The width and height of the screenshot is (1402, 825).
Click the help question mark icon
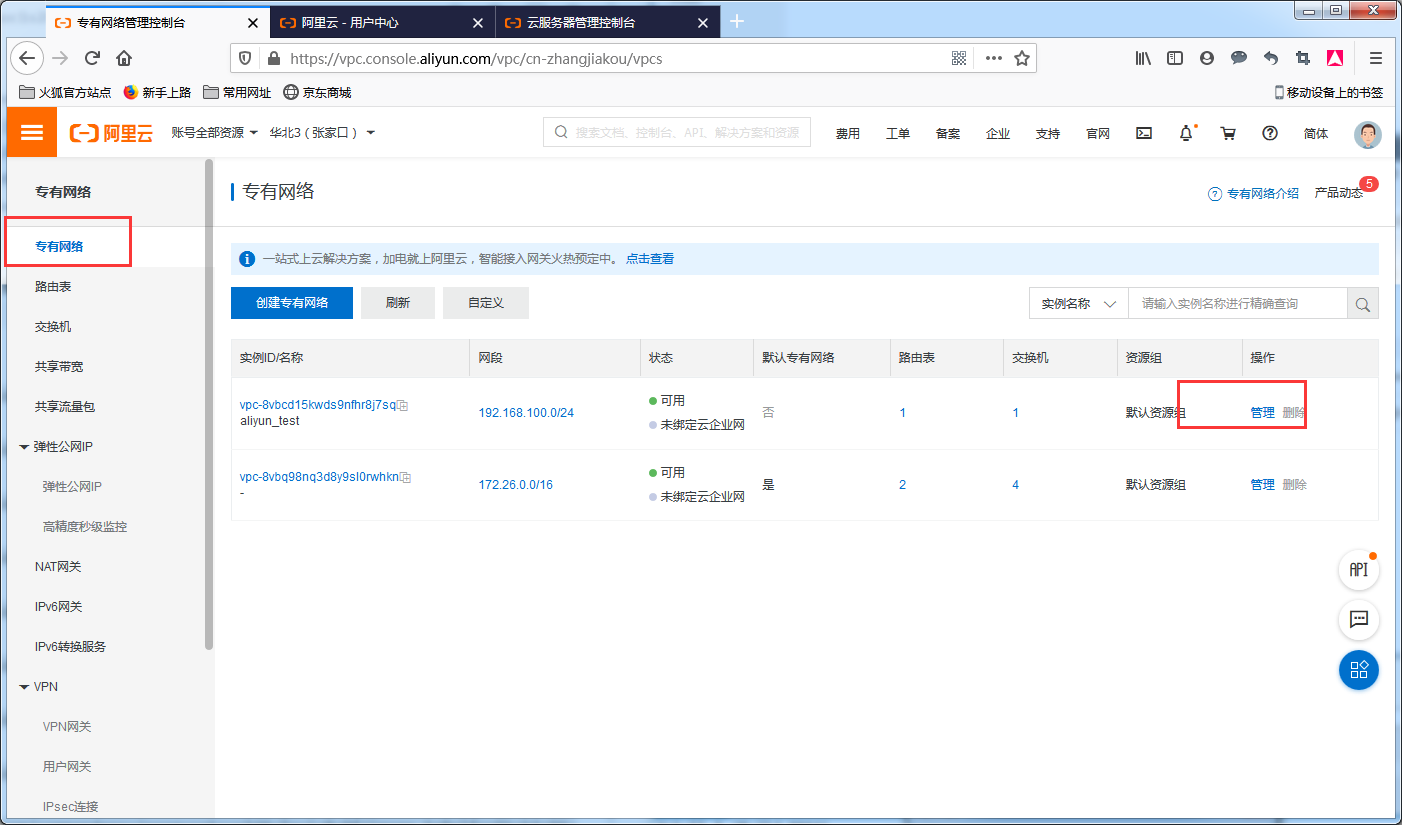pyautogui.click(x=1269, y=132)
